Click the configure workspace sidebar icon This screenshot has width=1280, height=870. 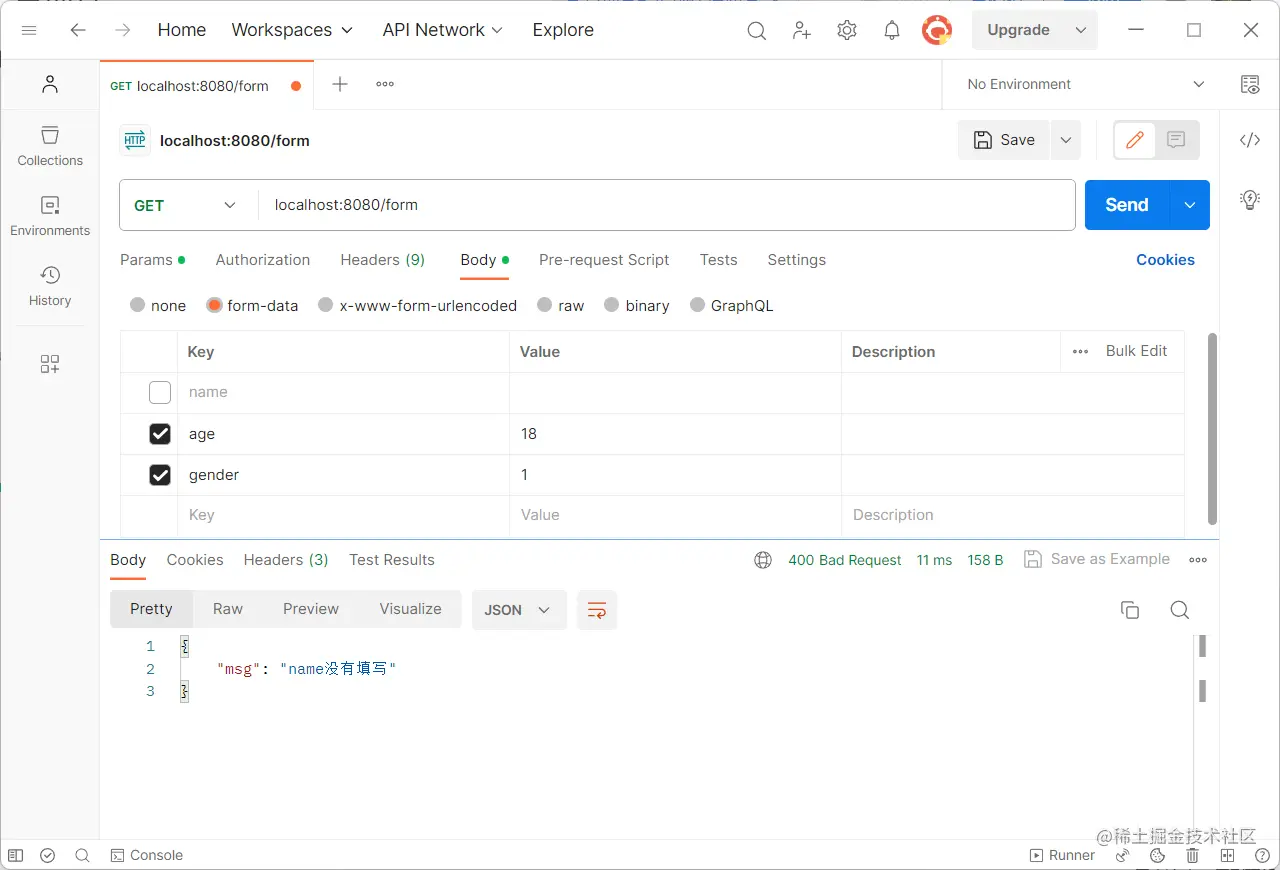pos(50,364)
